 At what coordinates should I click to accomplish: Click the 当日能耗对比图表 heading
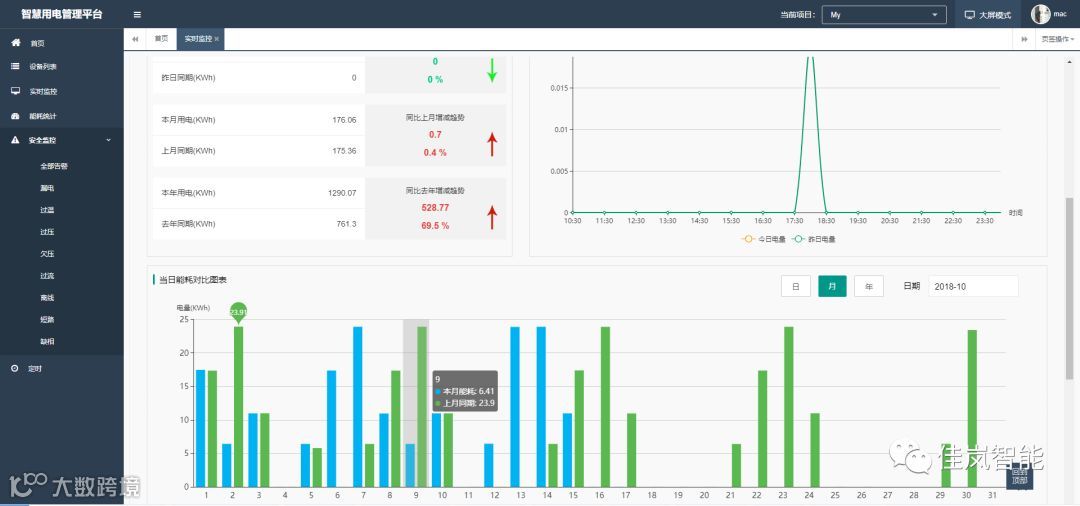pyautogui.click(x=193, y=280)
